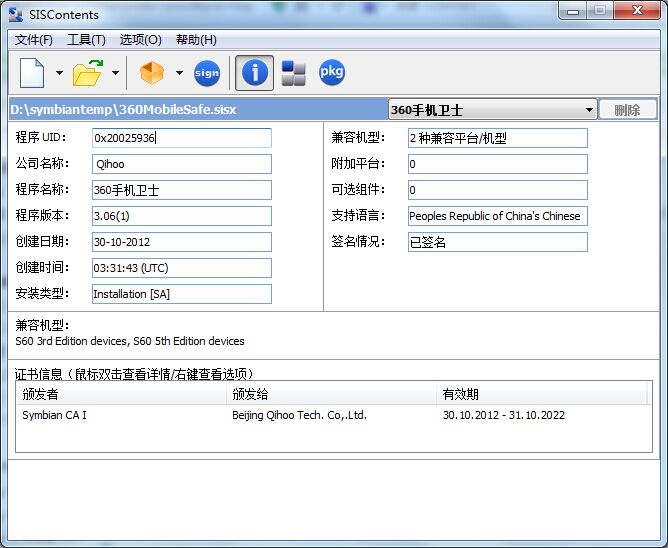Click the 安装类型 field showing Installation [SA]

coord(182,294)
